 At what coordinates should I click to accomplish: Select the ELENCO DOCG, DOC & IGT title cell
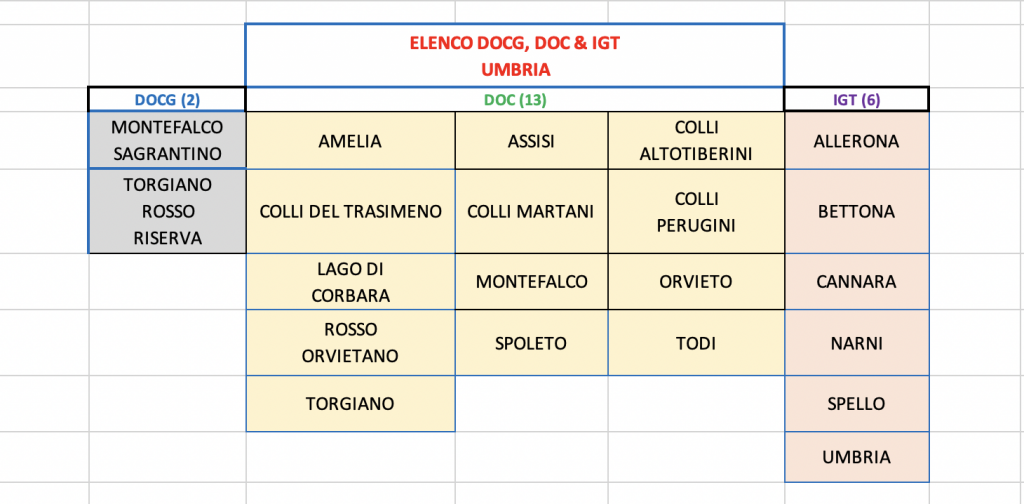(x=515, y=55)
